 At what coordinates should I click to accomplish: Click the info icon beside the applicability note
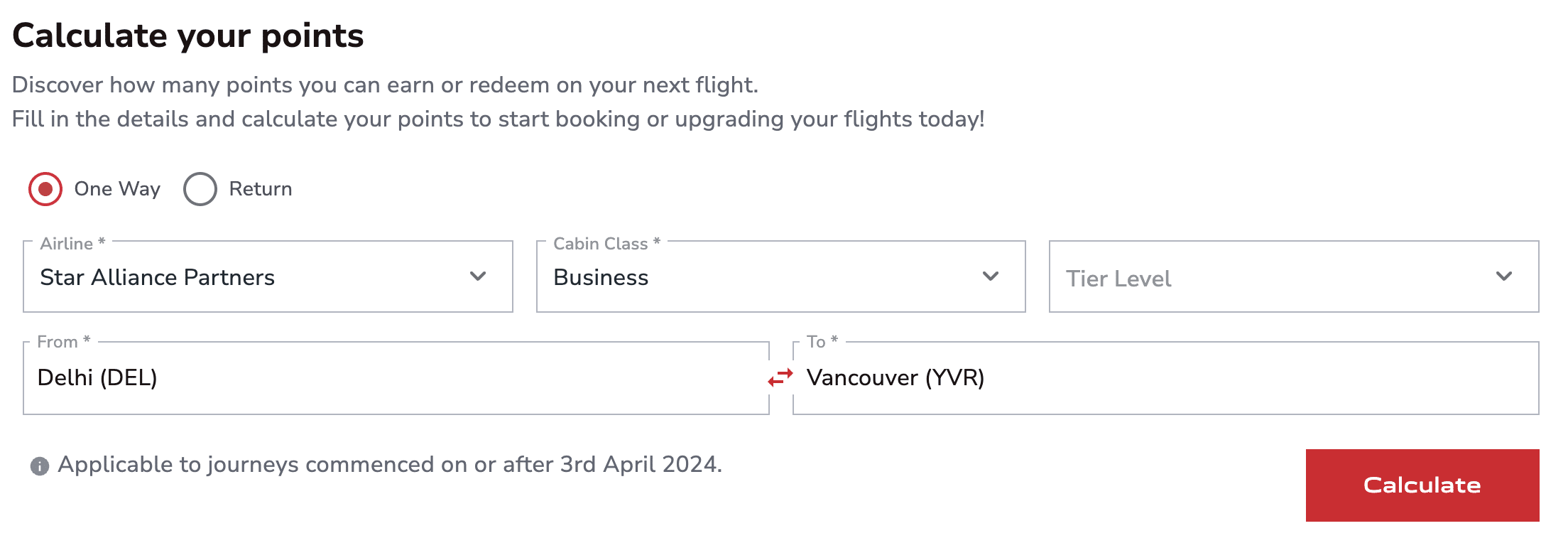click(x=40, y=466)
